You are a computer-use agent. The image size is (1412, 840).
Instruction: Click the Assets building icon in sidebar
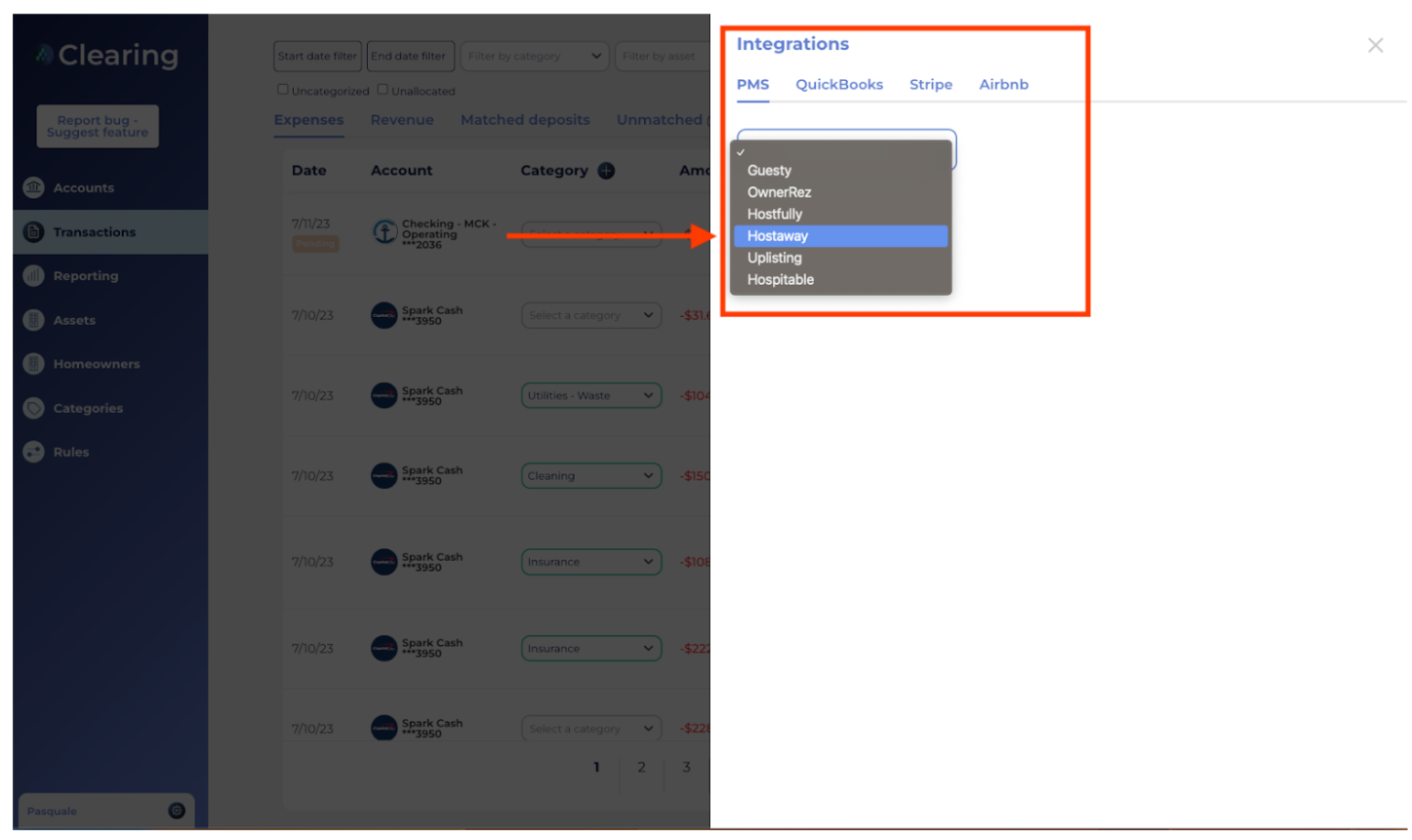point(33,320)
